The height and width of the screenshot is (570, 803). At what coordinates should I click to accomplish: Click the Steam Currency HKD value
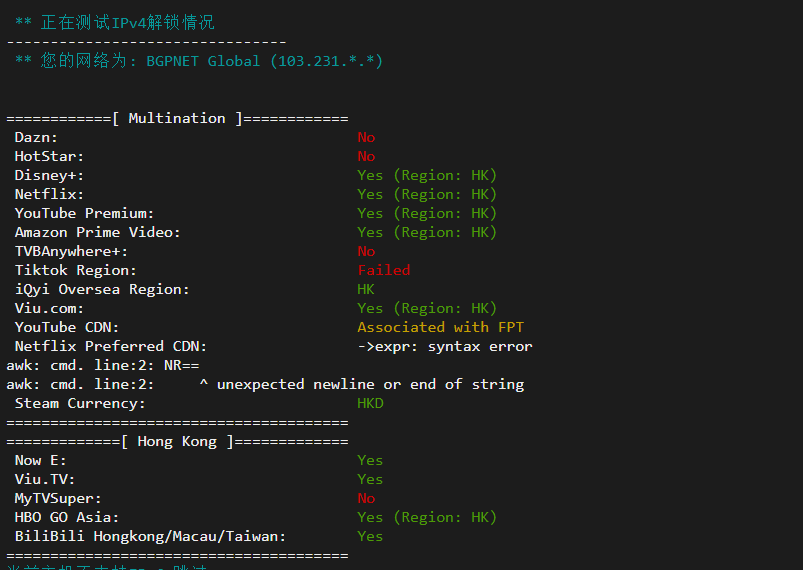[370, 404]
